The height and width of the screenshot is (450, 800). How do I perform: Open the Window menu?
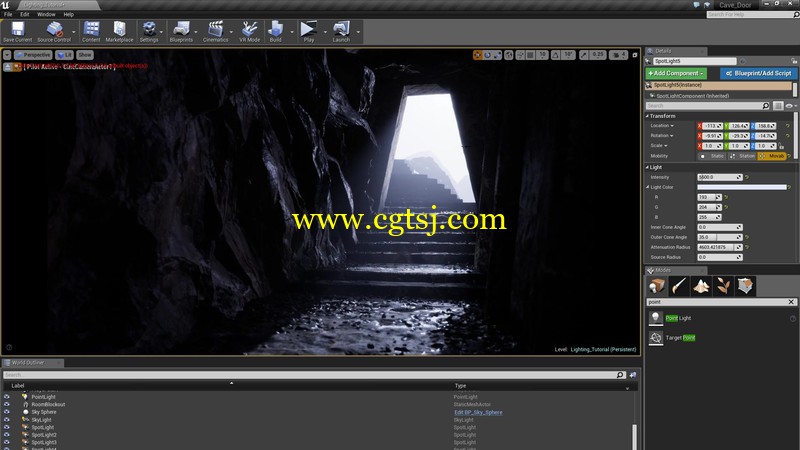click(x=46, y=14)
